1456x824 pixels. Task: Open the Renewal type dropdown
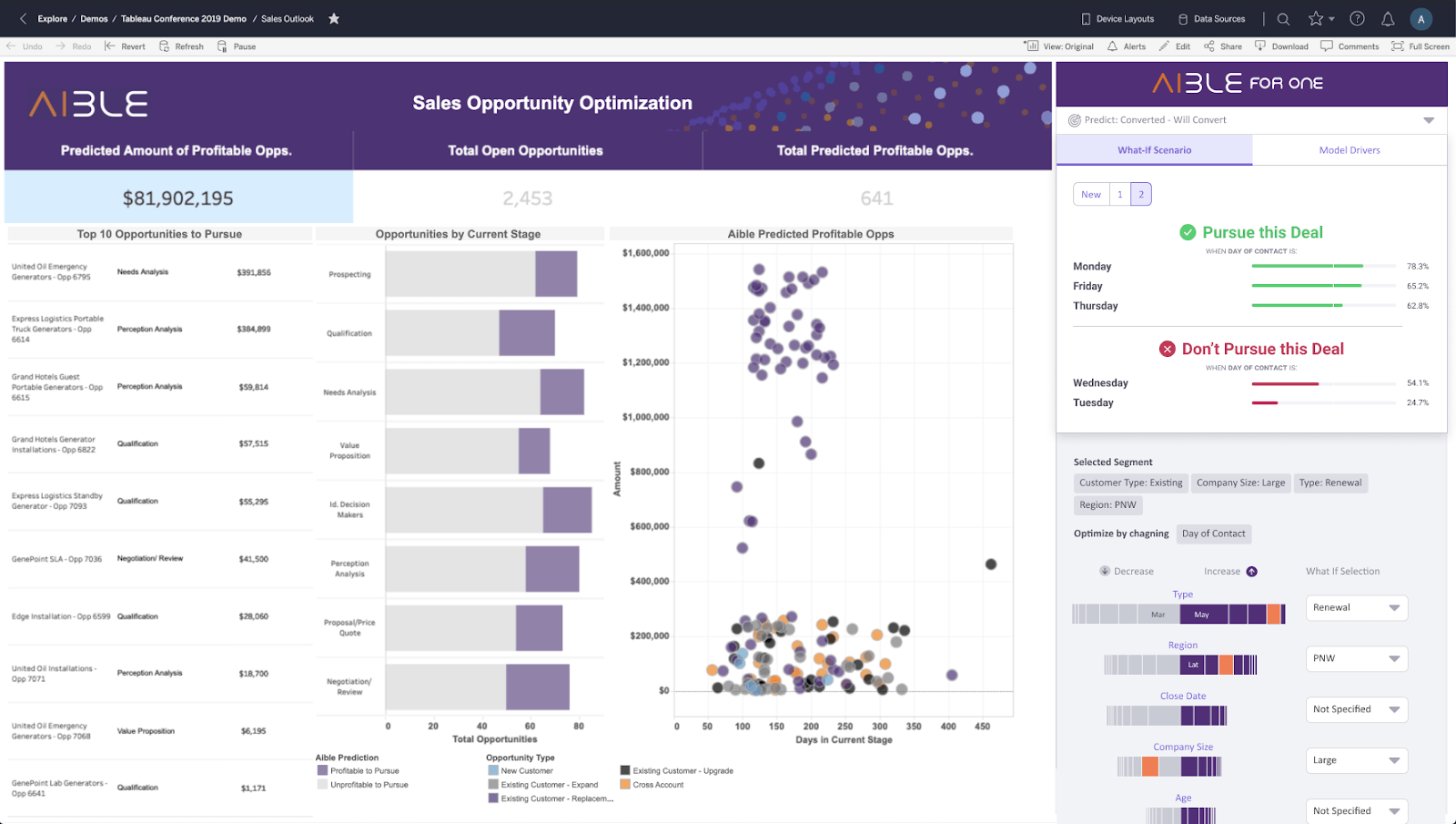coord(1357,608)
